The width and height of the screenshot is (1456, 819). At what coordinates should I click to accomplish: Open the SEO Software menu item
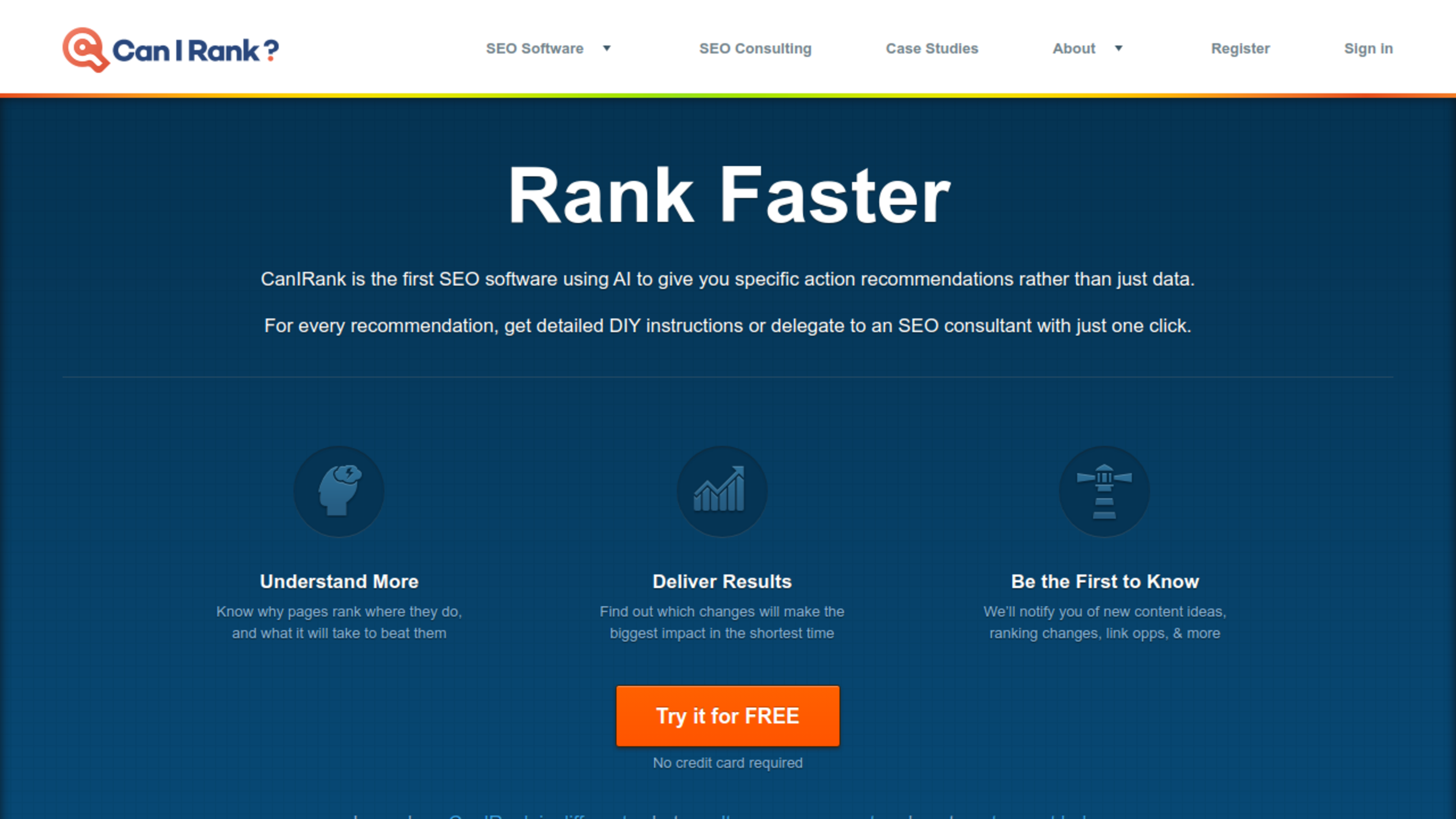click(534, 49)
